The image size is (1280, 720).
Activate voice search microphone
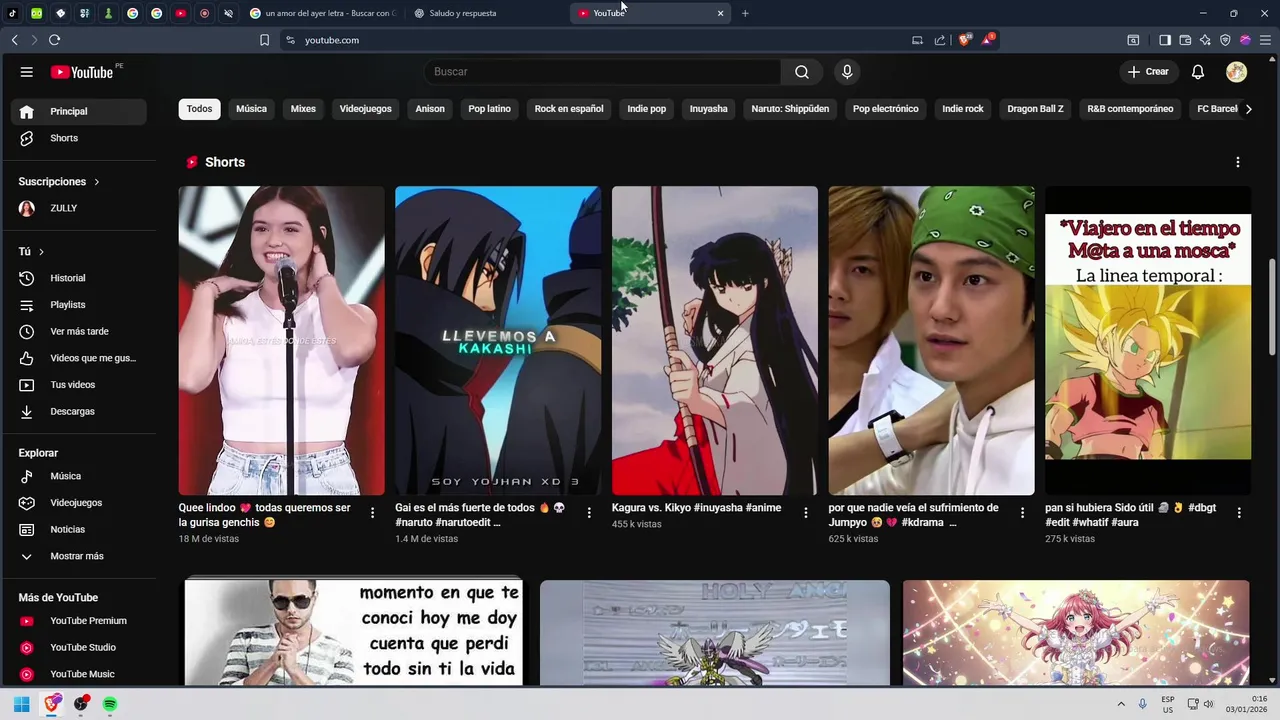tap(847, 72)
